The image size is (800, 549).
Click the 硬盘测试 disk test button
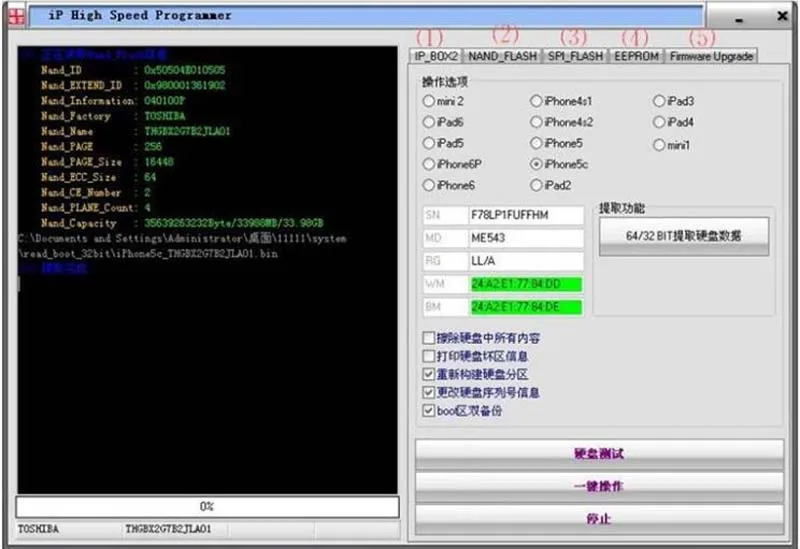tap(599, 454)
